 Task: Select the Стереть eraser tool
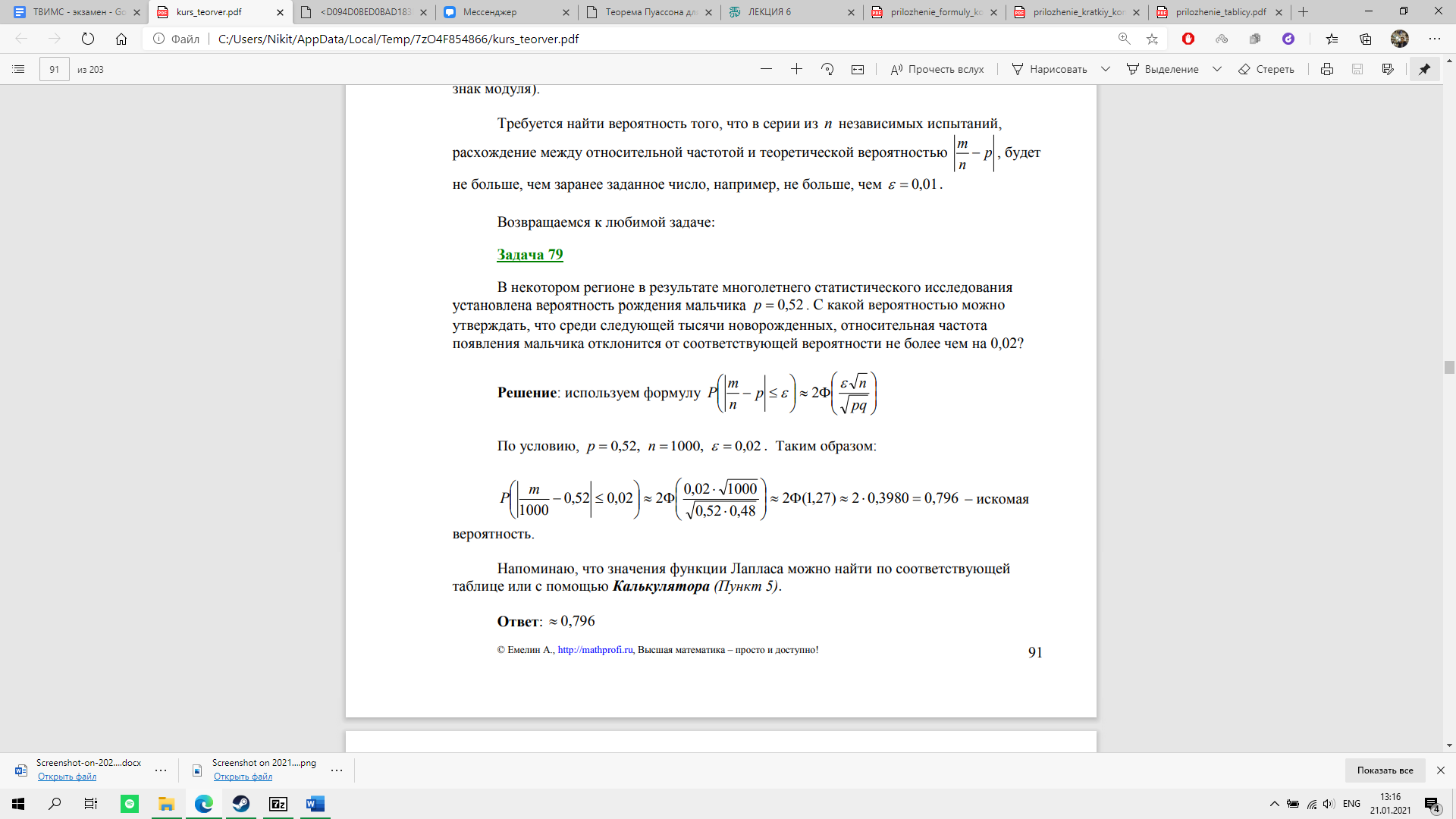1266,69
